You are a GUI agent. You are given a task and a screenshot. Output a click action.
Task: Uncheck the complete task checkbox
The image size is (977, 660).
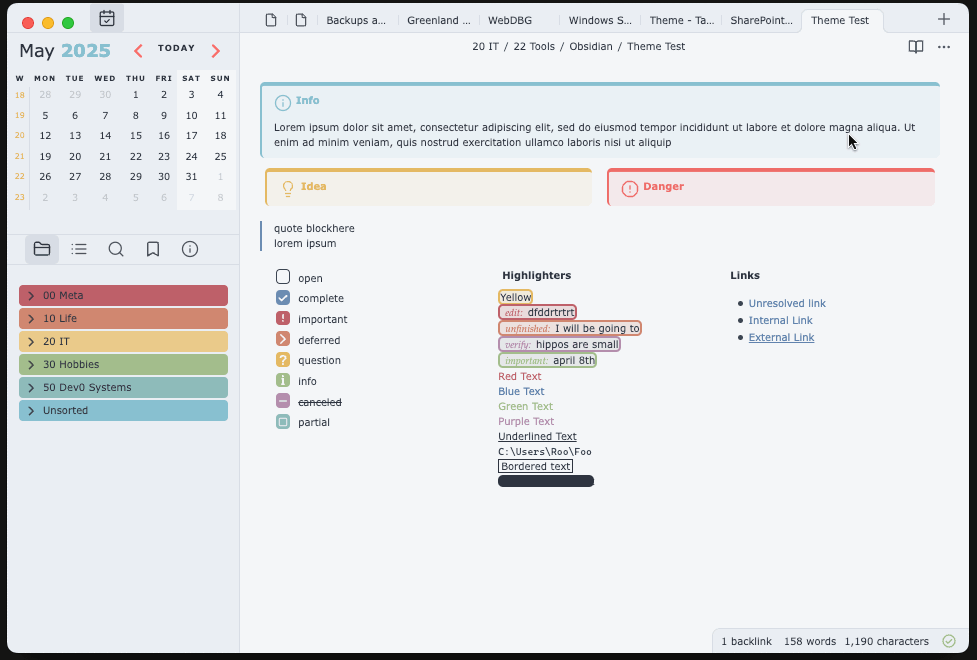(283, 297)
